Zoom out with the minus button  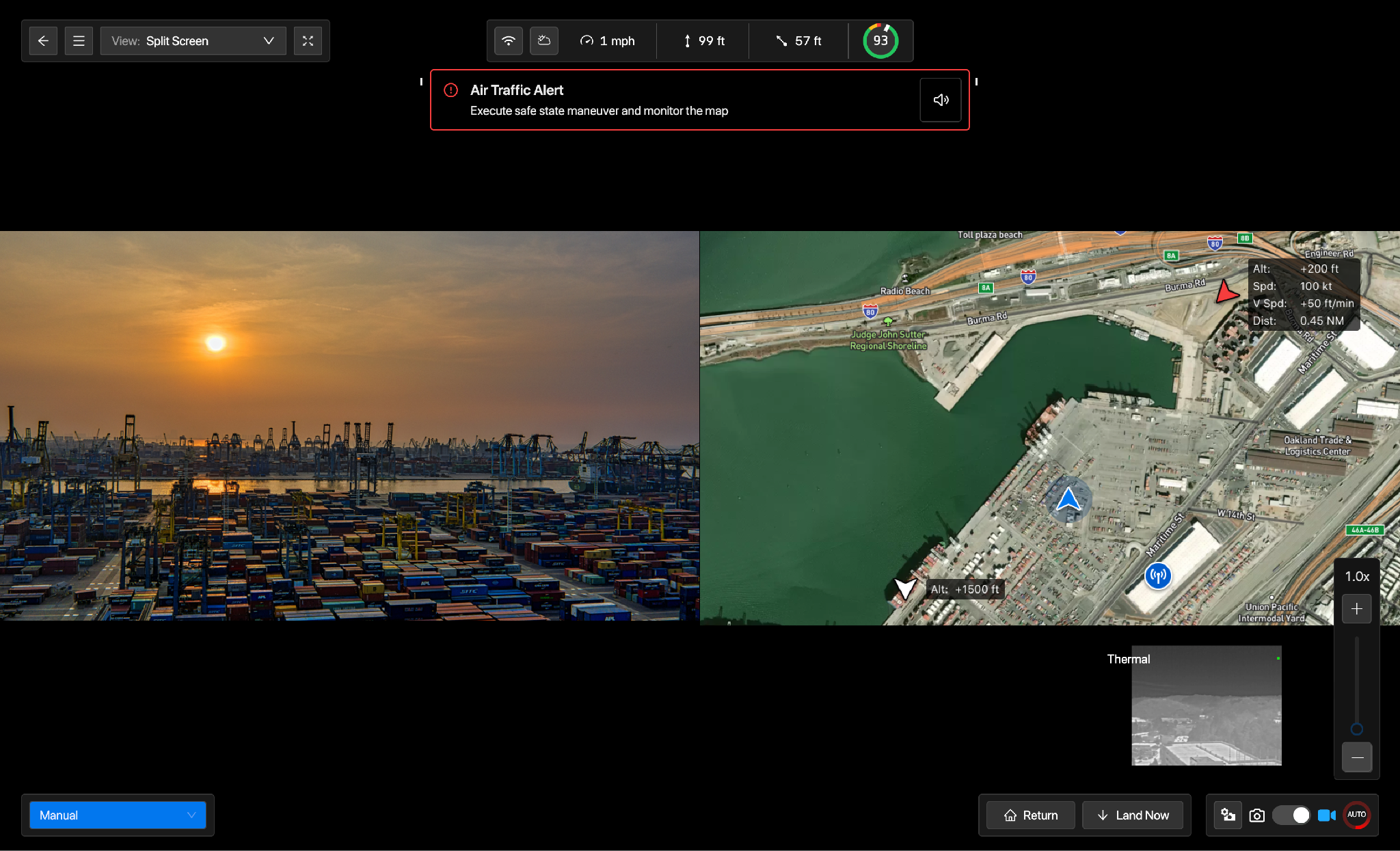(1357, 757)
